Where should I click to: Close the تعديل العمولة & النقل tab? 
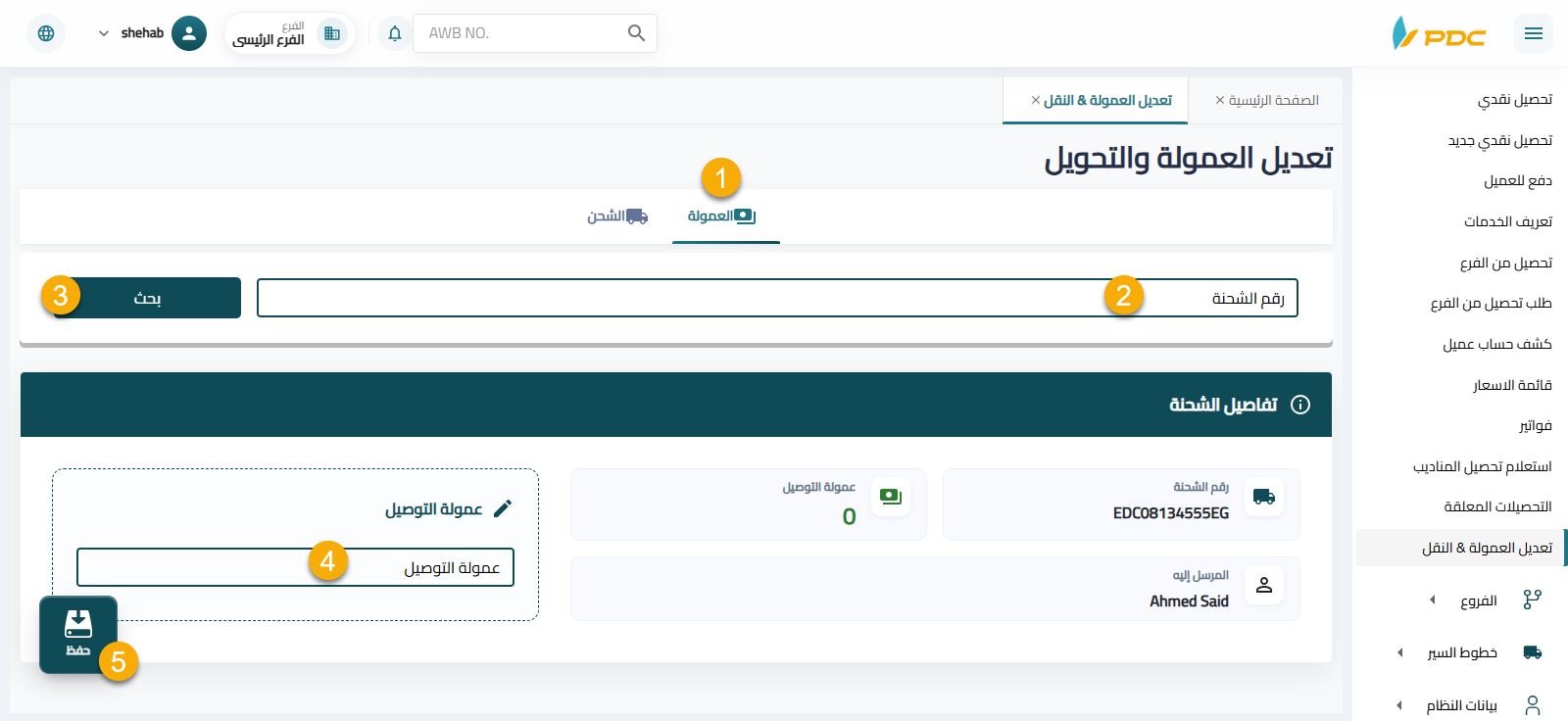1036,100
